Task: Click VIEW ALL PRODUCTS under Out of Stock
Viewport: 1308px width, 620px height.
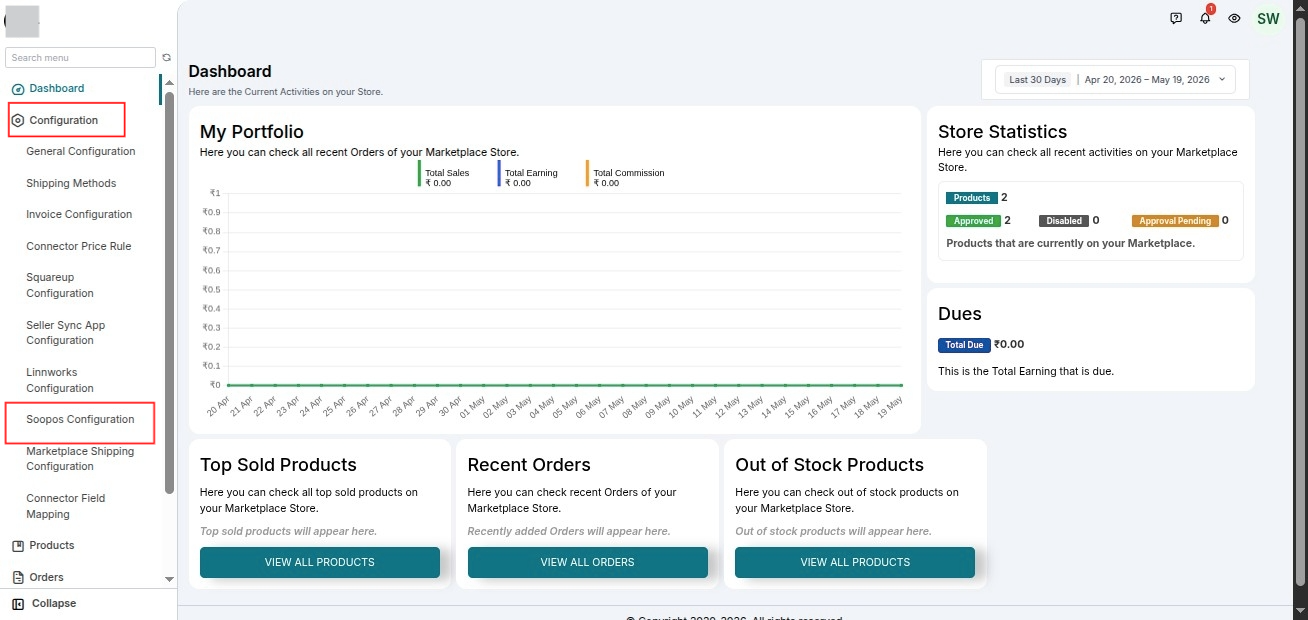Action: [x=855, y=562]
